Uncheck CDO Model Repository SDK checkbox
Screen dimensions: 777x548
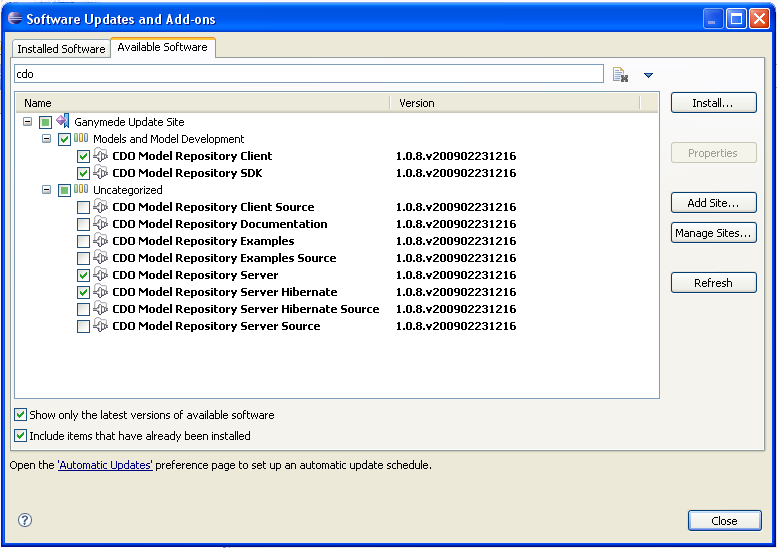(83, 173)
